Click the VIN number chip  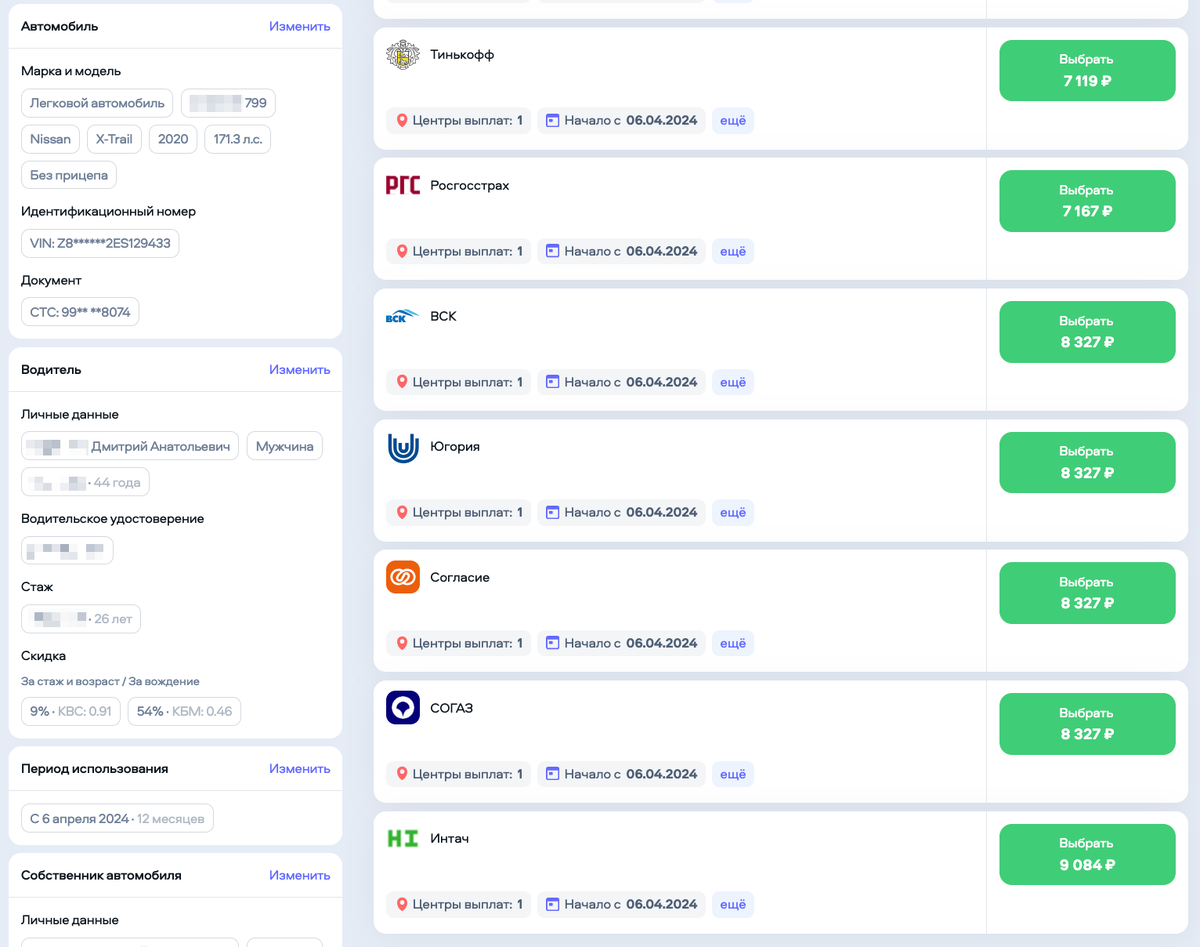[100, 243]
